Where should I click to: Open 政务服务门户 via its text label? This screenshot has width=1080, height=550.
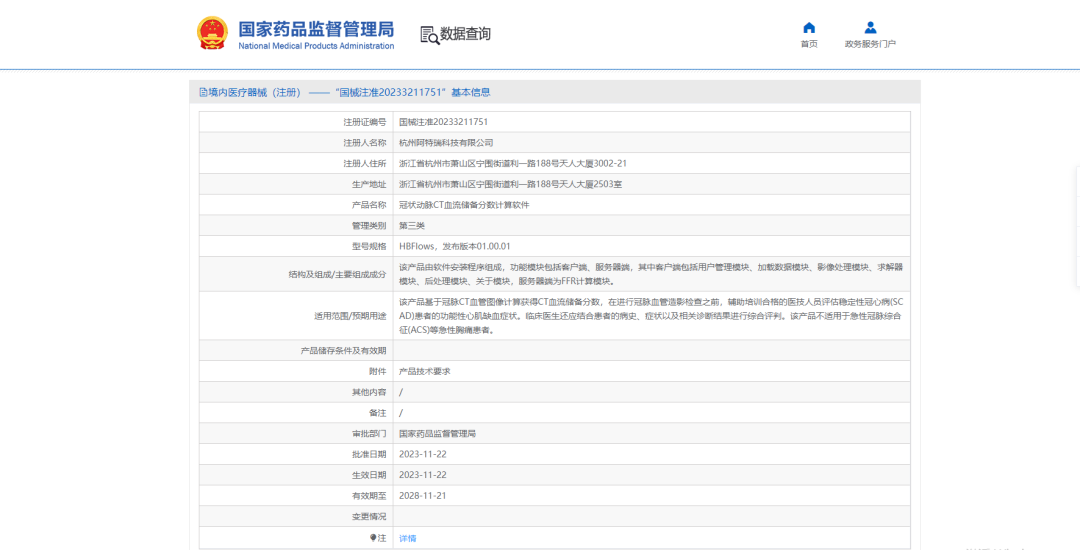pos(870,44)
